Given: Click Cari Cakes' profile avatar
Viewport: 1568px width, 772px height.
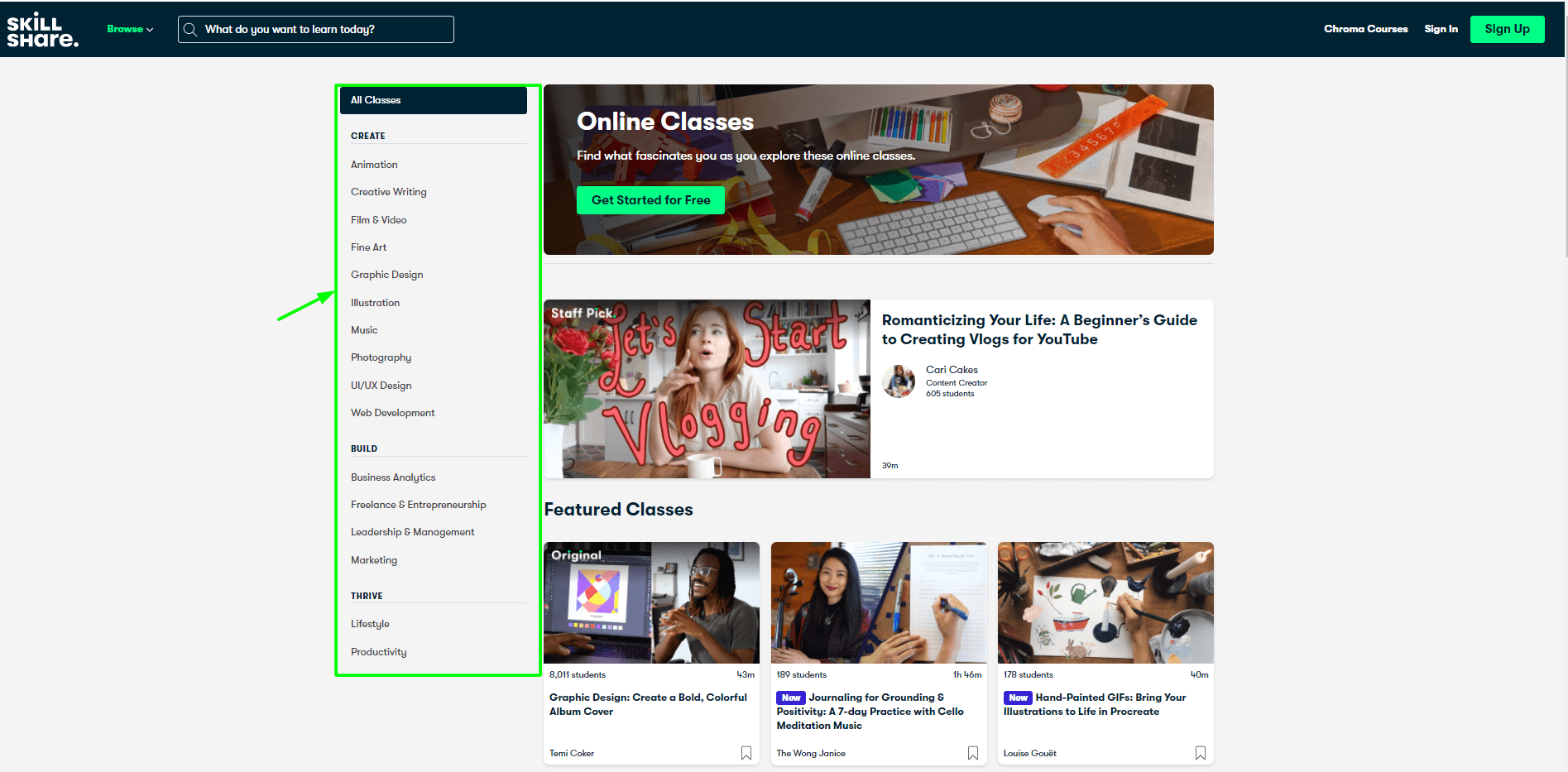Looking at the screenshot, I should [x=899, y=381].
